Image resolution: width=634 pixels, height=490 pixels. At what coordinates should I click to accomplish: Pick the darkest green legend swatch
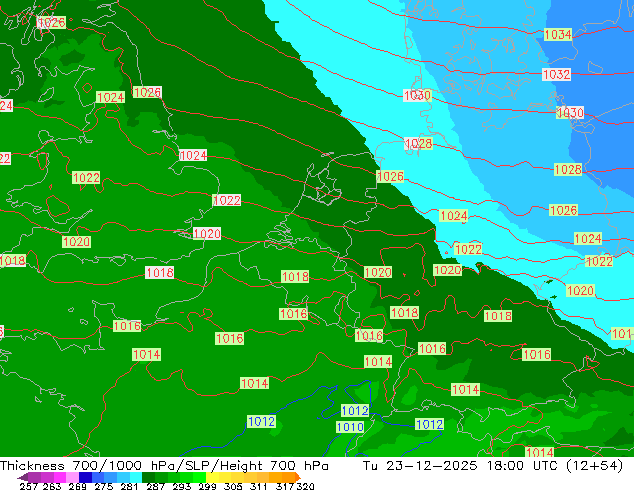[x=148, y=477]
